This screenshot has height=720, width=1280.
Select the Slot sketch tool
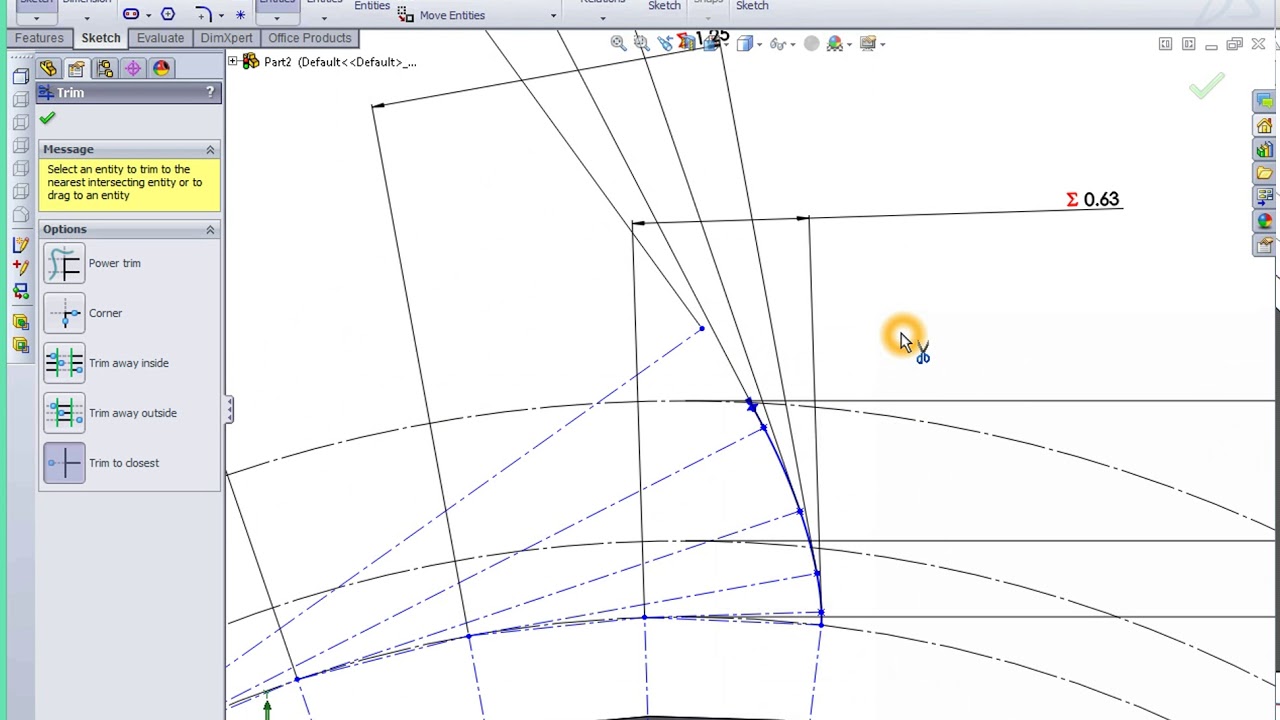click(x=131, y=14)
